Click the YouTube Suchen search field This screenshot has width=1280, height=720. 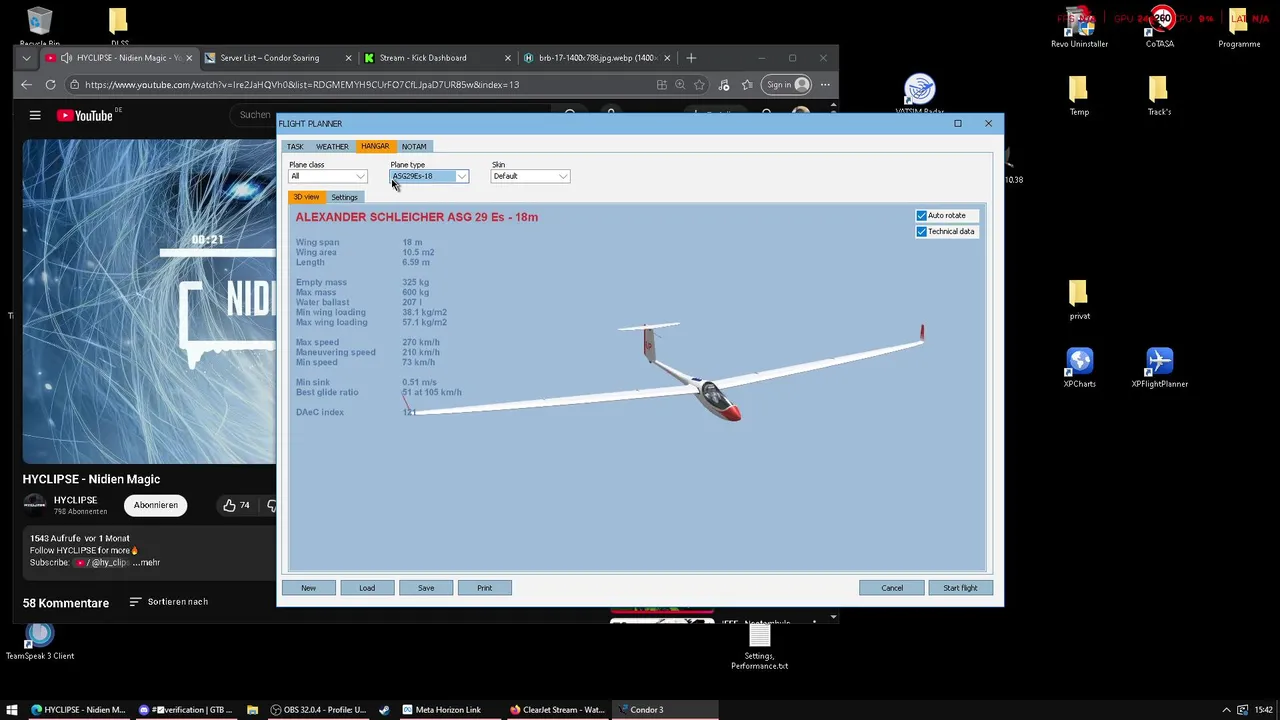(255, 115)
